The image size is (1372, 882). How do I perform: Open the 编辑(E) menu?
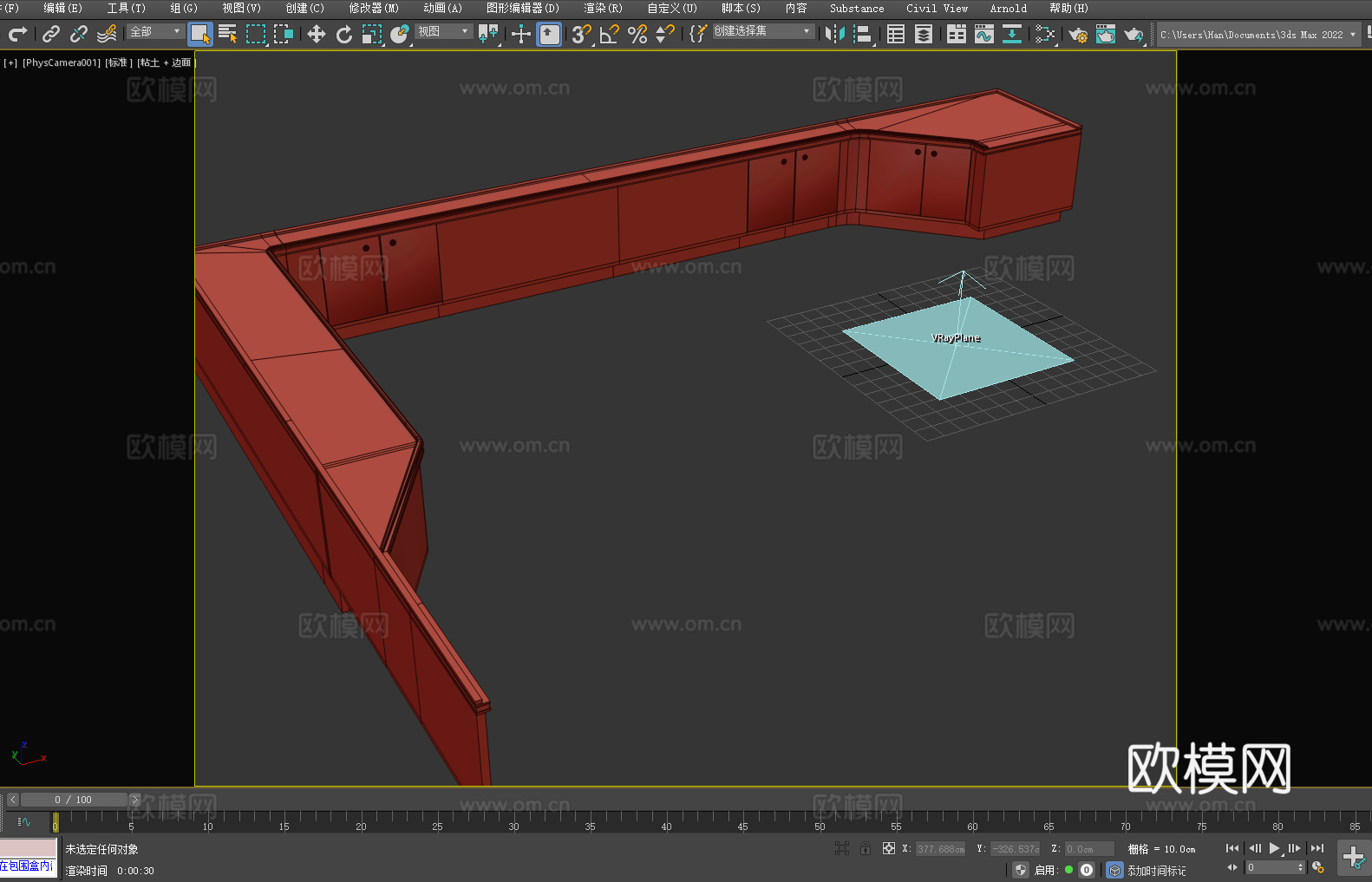point(62,8)
